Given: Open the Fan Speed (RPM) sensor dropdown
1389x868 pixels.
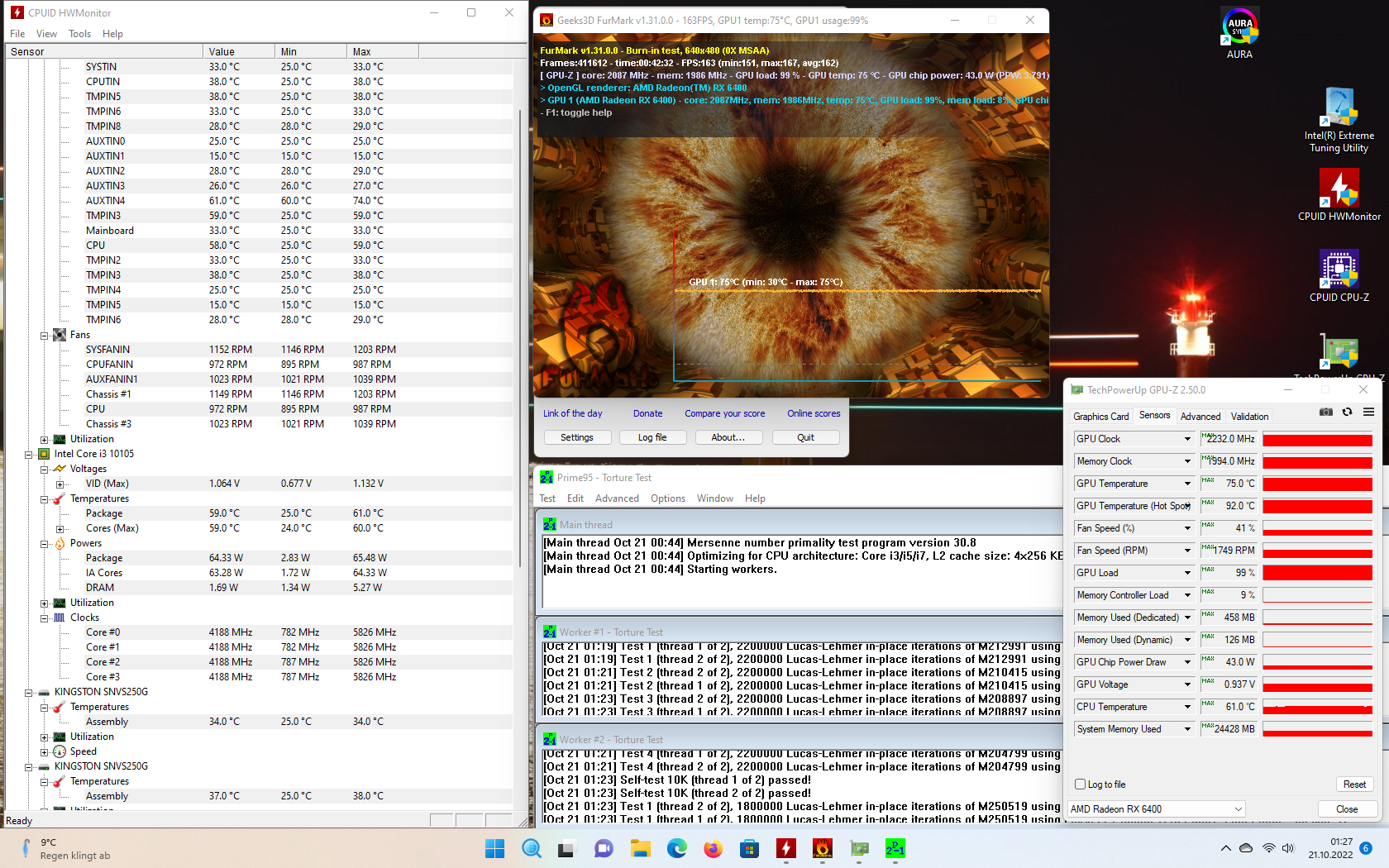Looking at the screenshot, I should [x=1187, y=551].
